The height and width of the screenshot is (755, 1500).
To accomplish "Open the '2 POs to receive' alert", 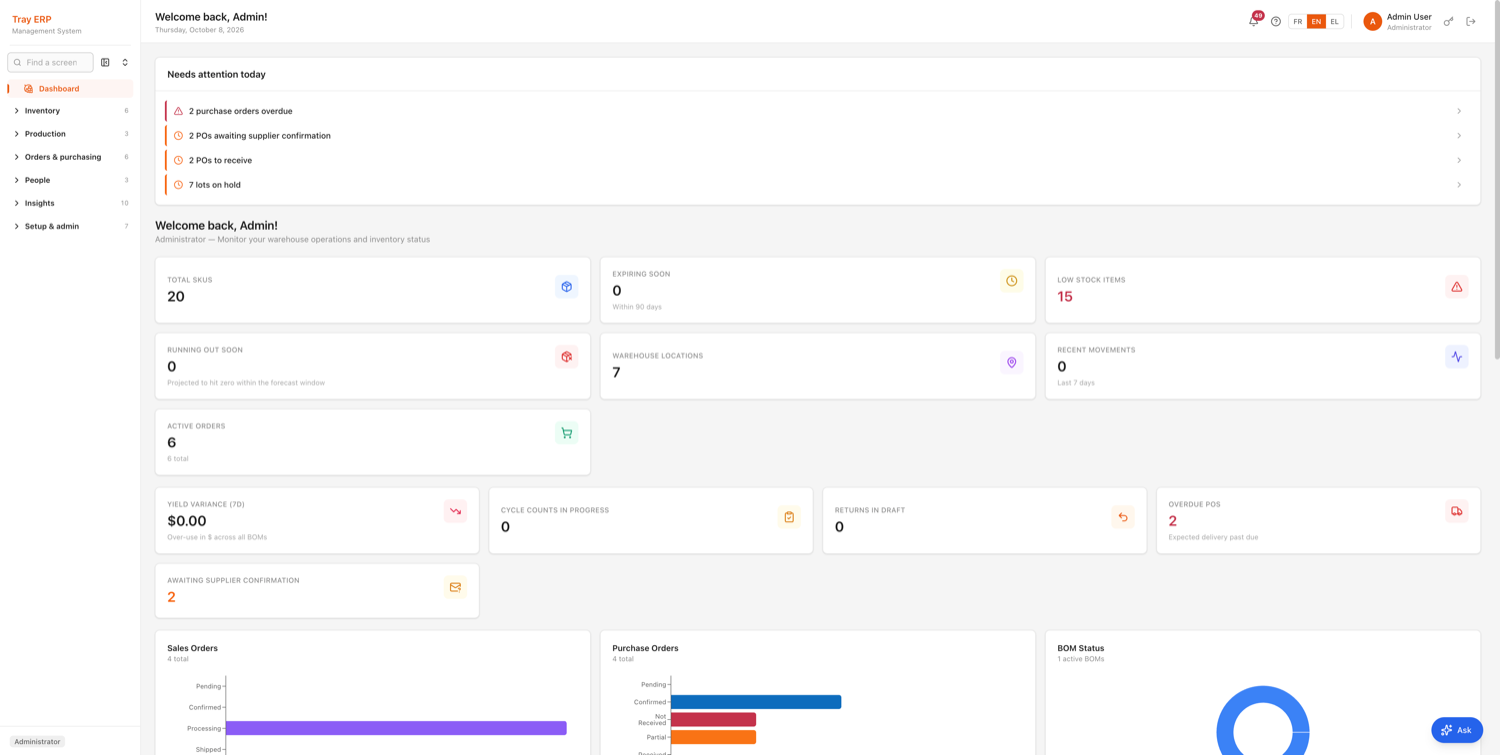I will (817, 160).
